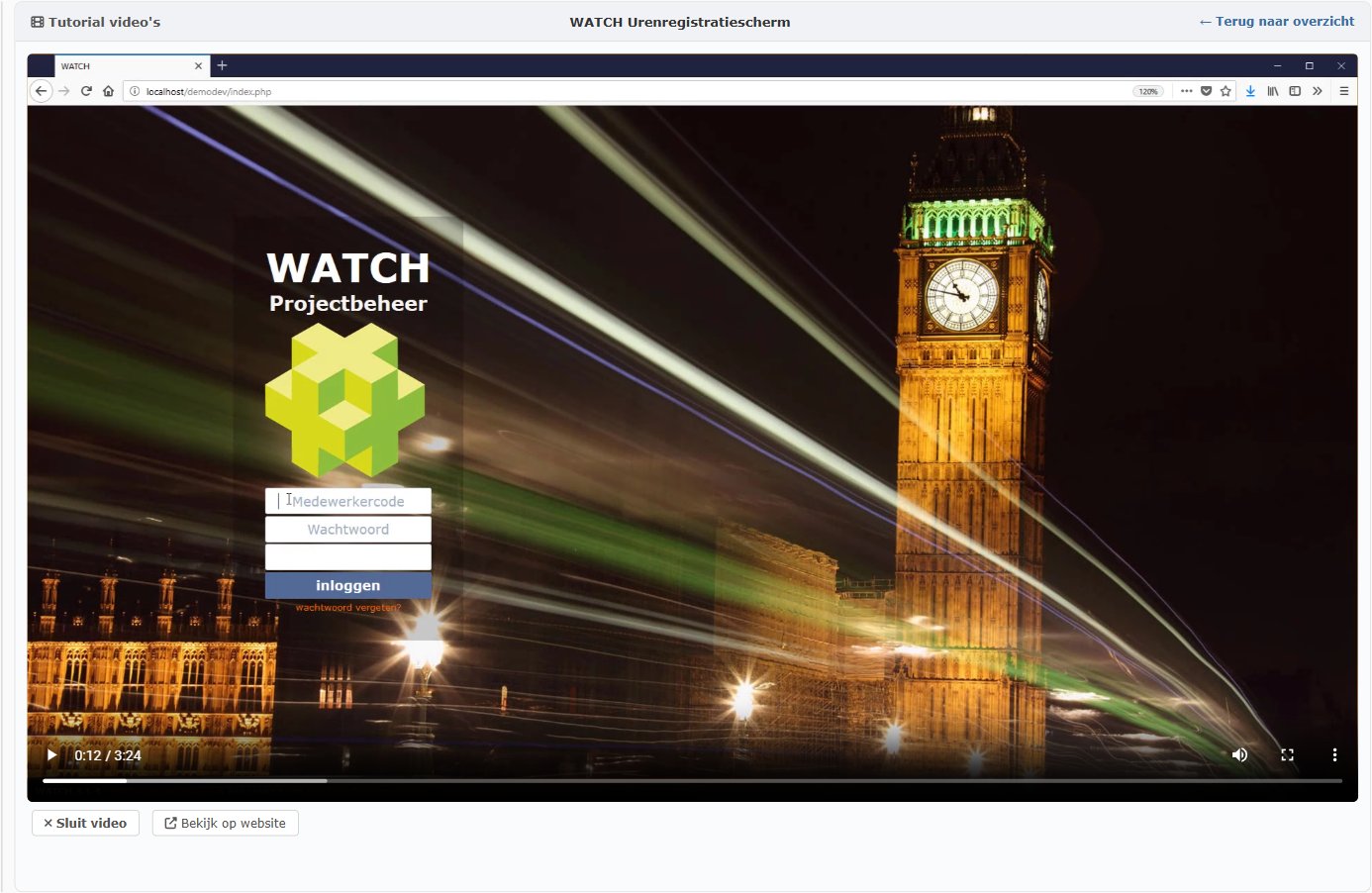Click the Medewerkercode field
Screen dimensions: 1372x893
click(348, 501)
